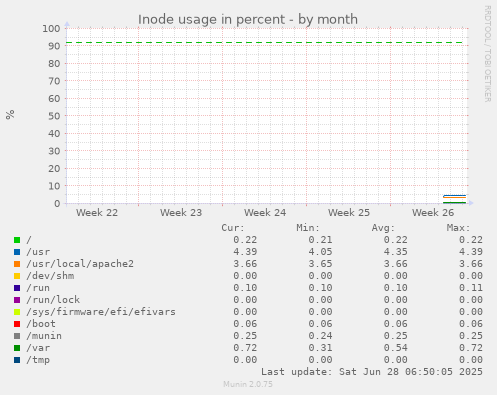Image resolution: width=497 pixels, height=395 pixels.
Task: Click the blue swatch for /usr
Action: point(17,252)
